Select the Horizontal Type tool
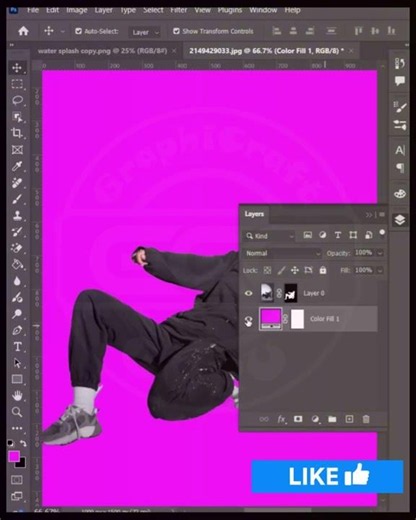Viewport: 416px width, 520px height. click(17, 347)
